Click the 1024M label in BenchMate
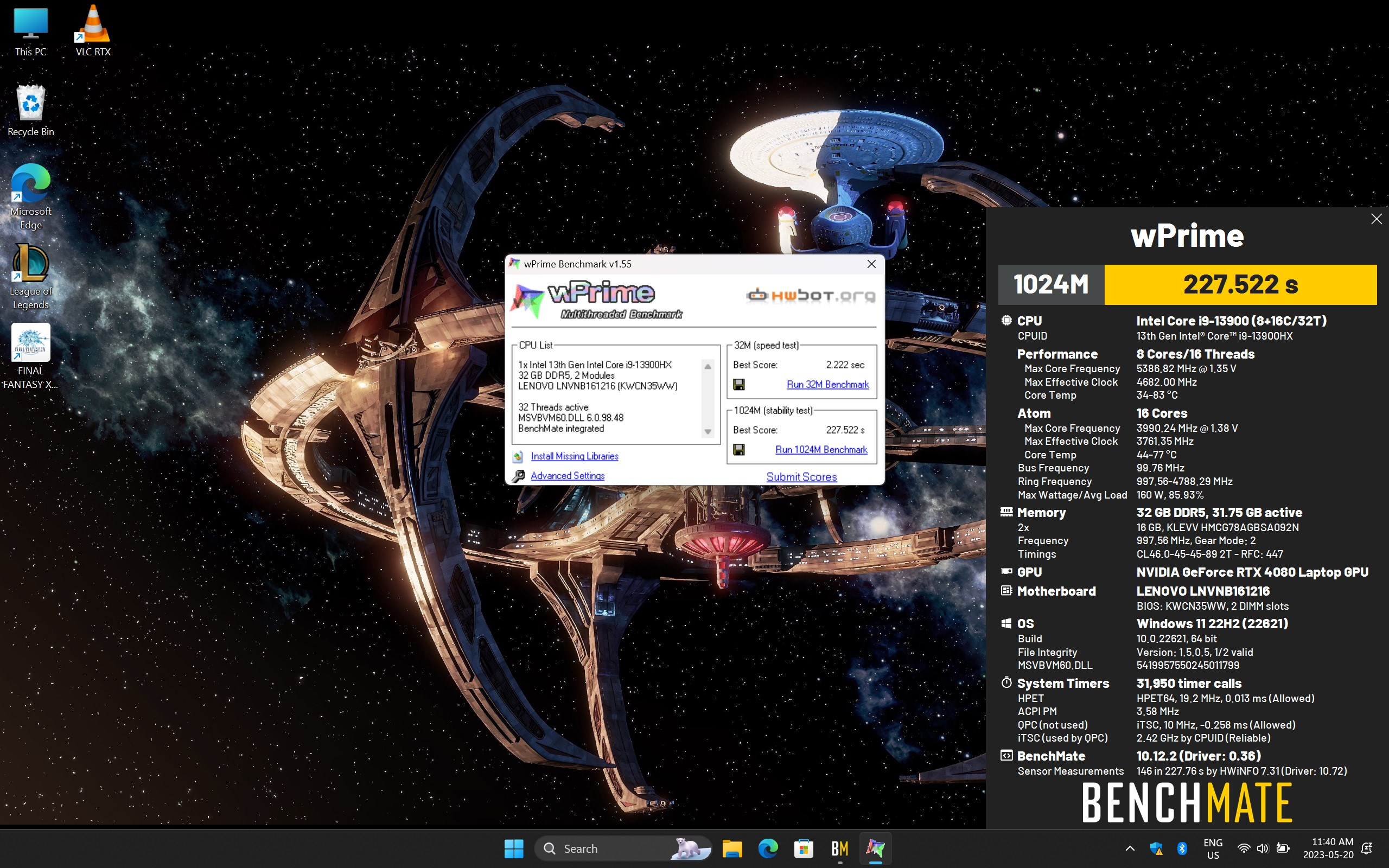Image resolution: width=1389 pixels, height=868 pixels. click(1051, 285)
